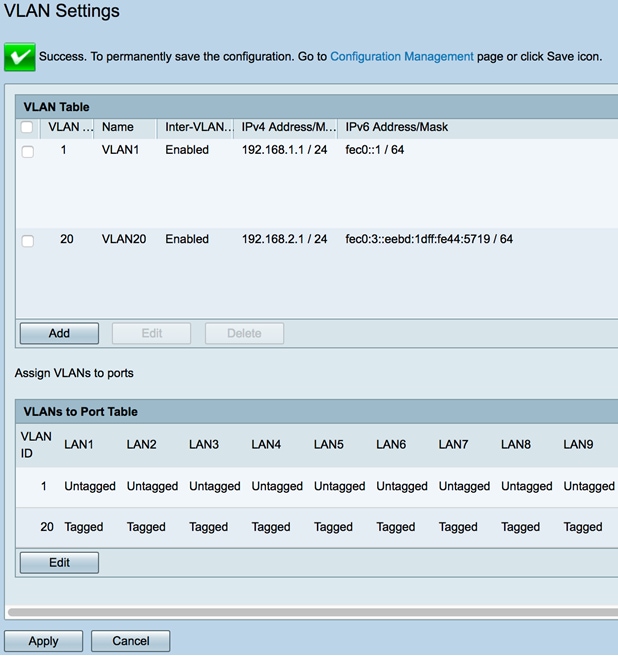Viewport: 618px width, 656px height.
Task: Click the LAN3 column header
Action: tap(204, 444)
